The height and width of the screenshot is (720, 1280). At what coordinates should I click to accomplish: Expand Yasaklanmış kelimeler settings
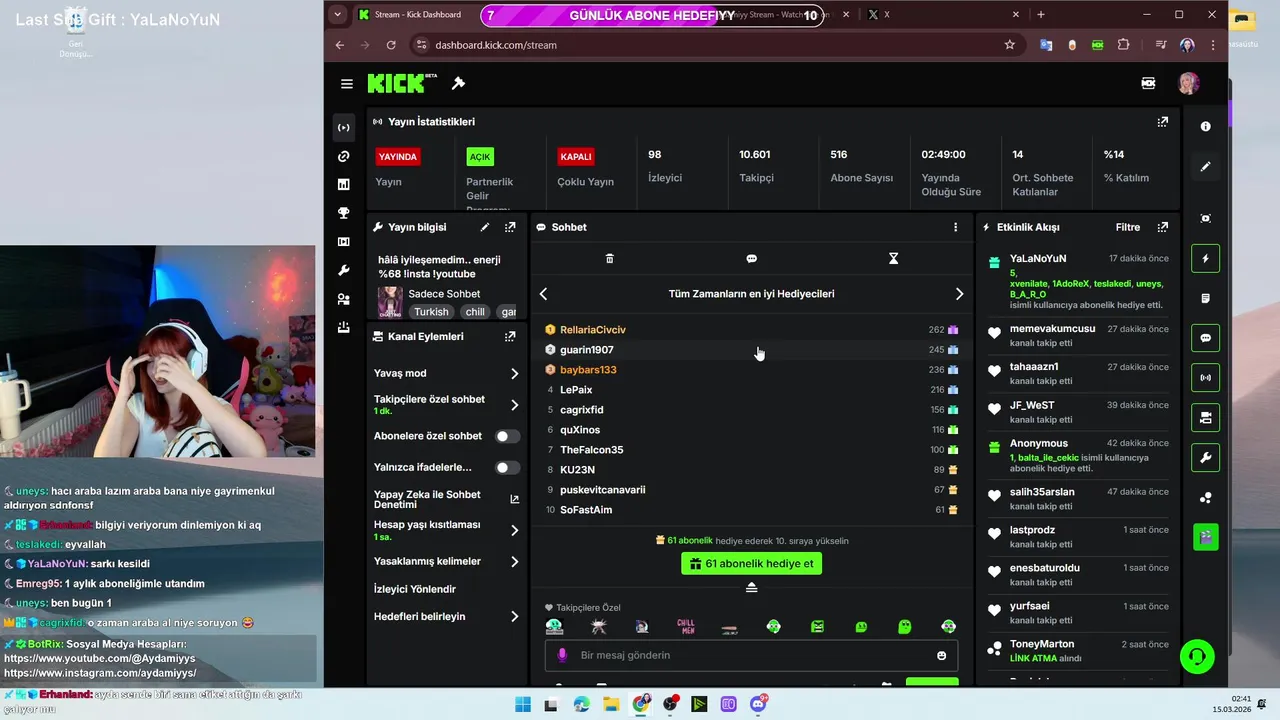click(515, 561)
